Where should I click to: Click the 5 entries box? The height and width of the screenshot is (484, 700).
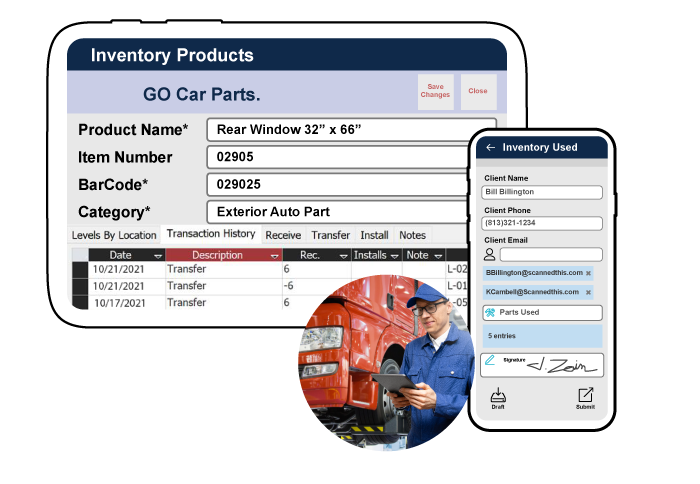[542, 336]
